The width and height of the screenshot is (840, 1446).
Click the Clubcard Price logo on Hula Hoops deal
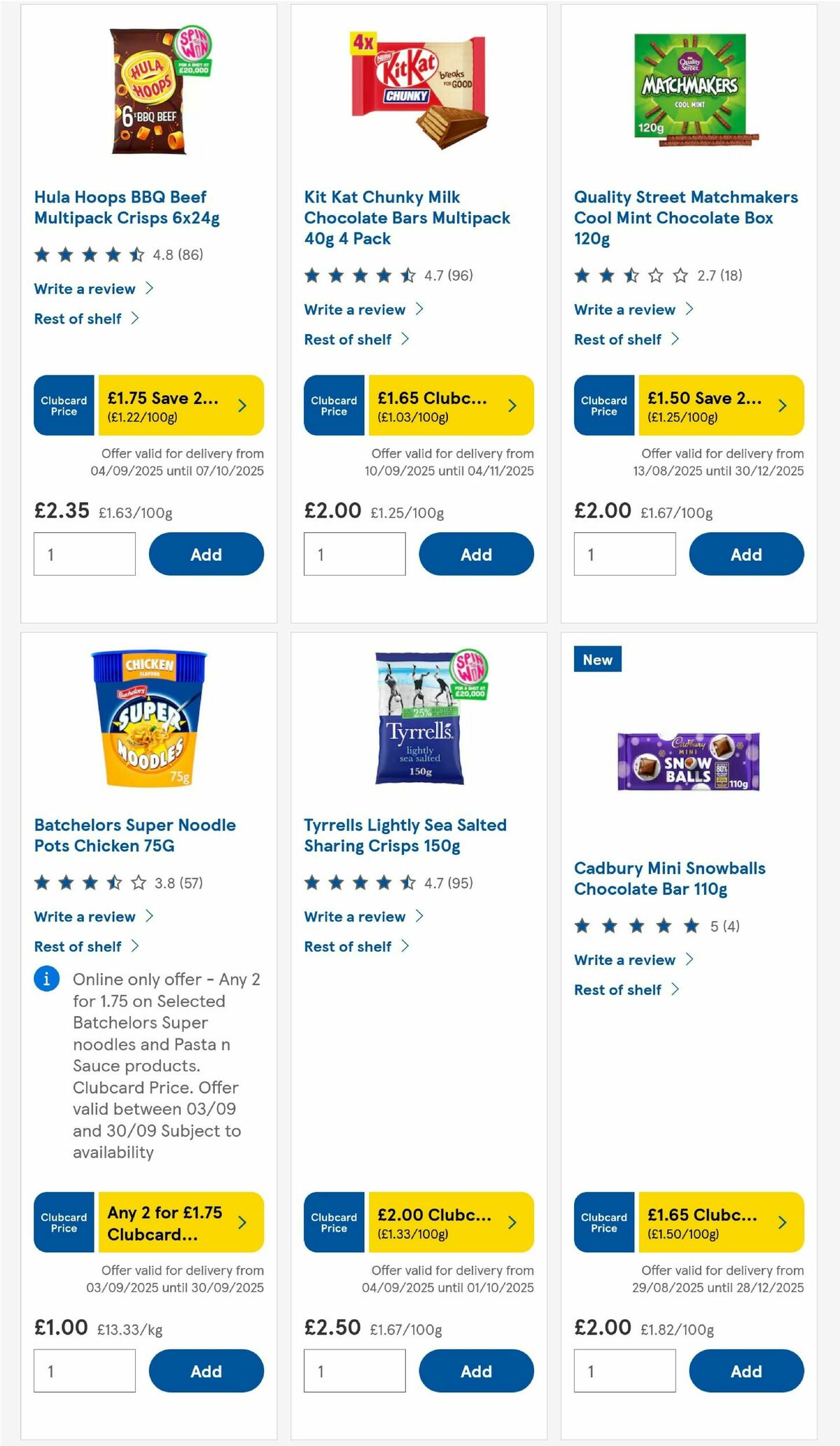[63, 406]
